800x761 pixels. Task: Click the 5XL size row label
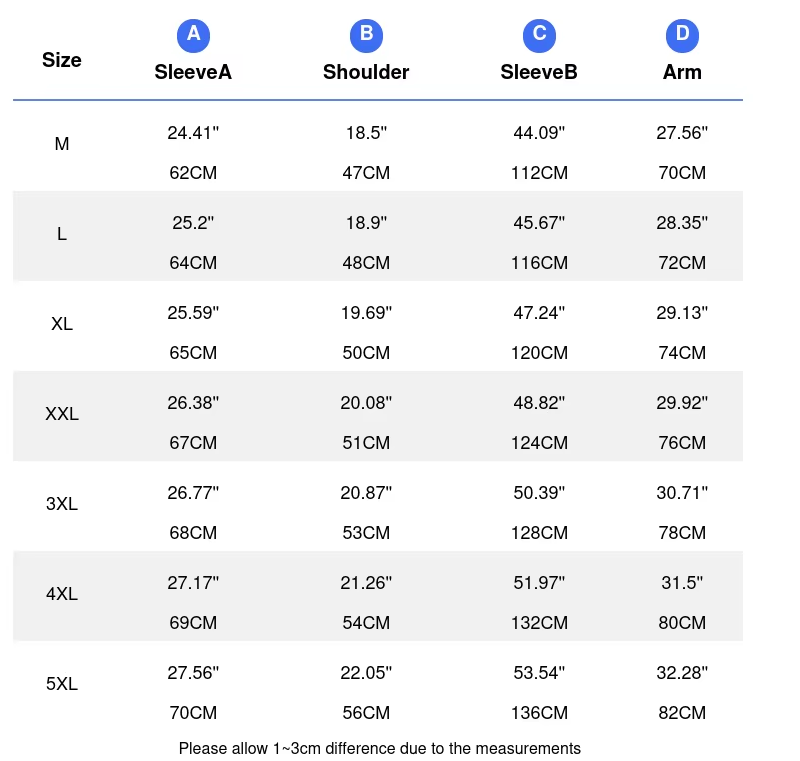pyautogui.click(x=62, y=684)
